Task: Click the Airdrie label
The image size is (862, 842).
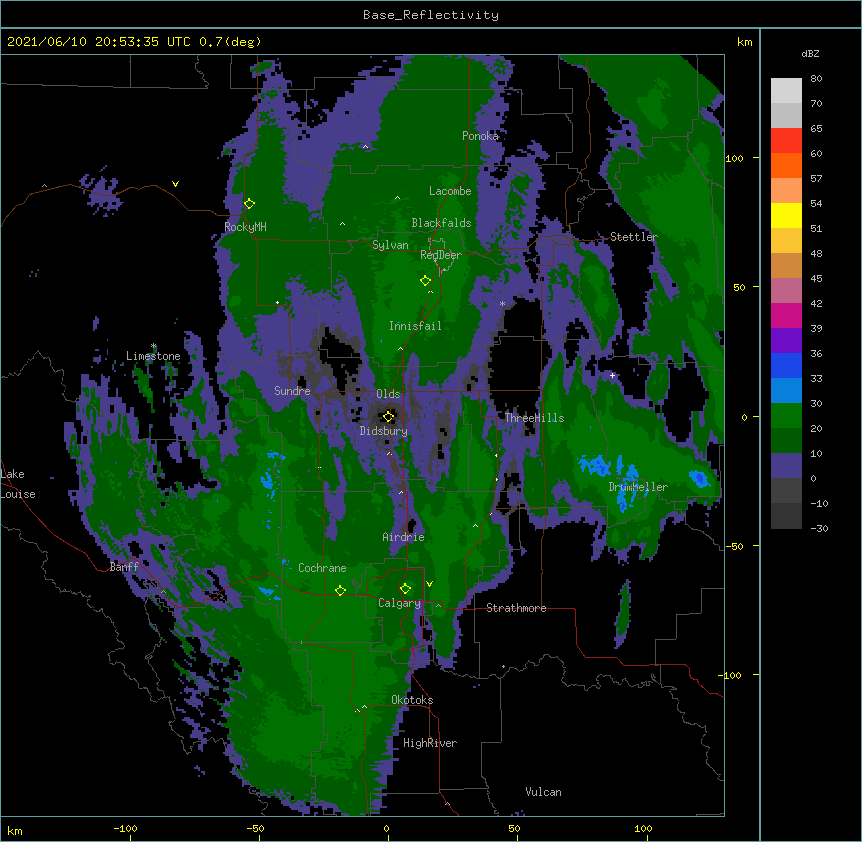Action: point(404,537)
